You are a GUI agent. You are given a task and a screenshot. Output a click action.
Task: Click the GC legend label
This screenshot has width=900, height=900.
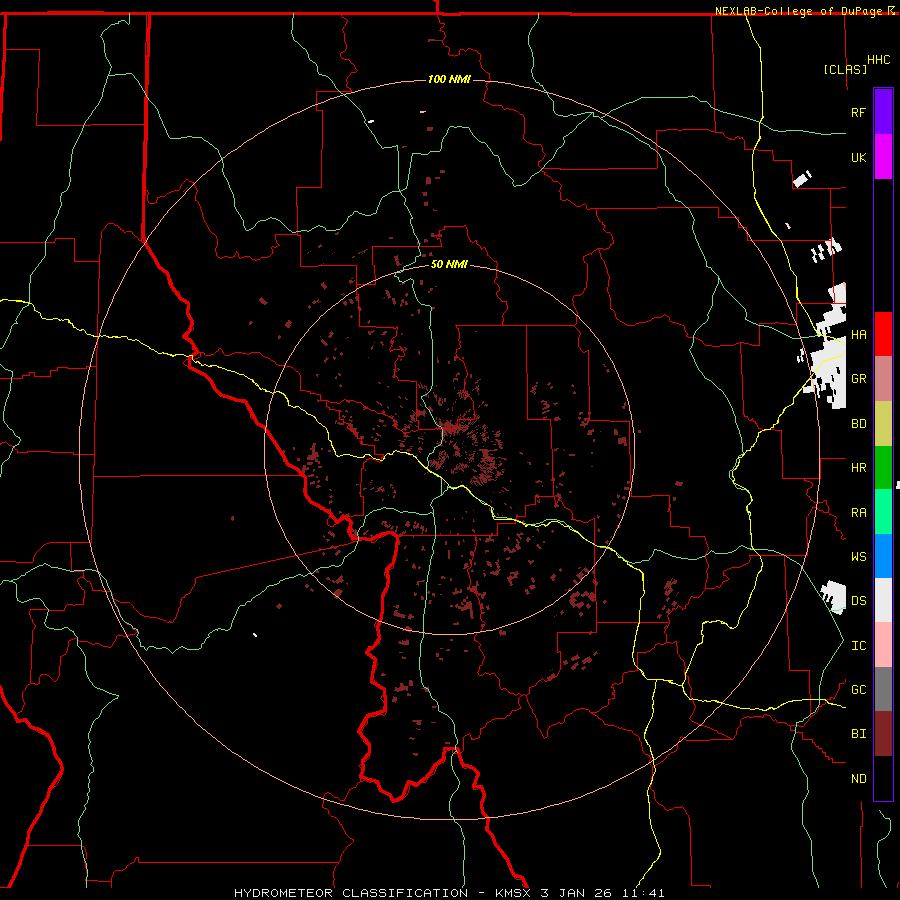point(858,689)
